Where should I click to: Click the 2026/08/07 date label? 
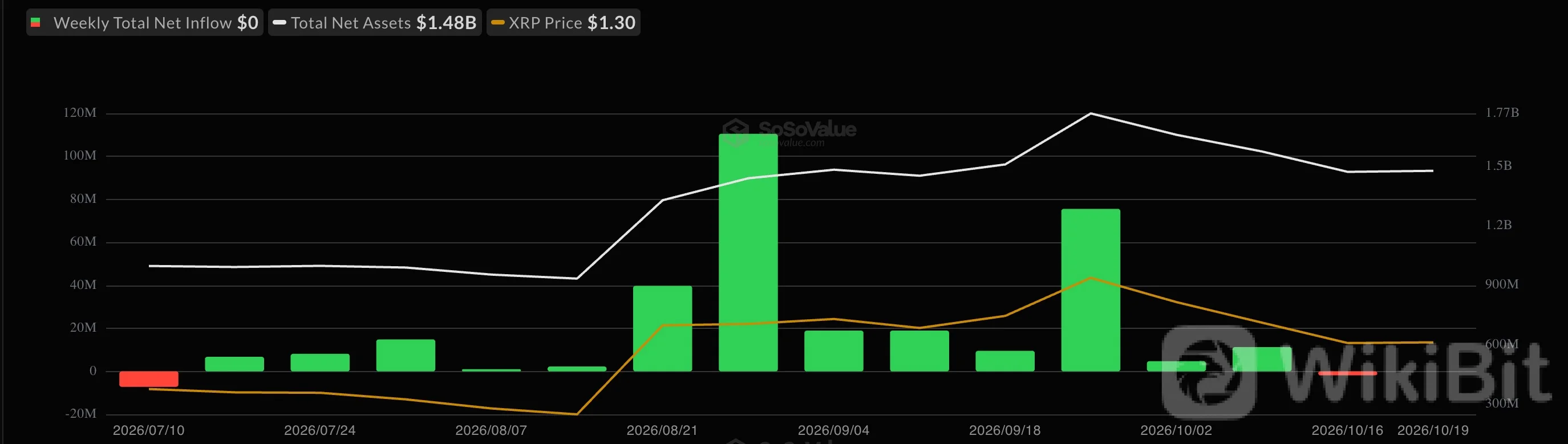click(491, 431)
